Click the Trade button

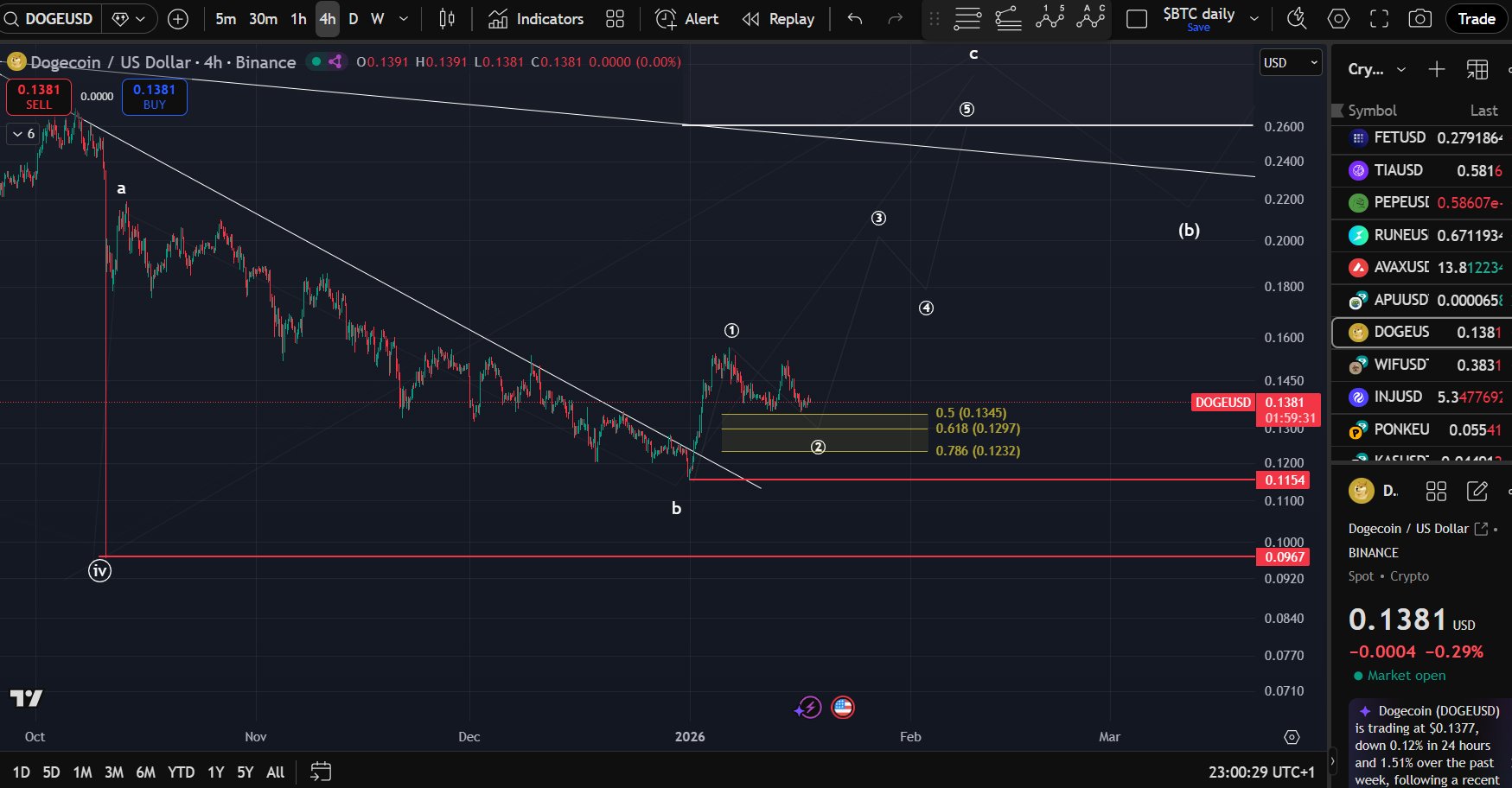pos(1477,19)
